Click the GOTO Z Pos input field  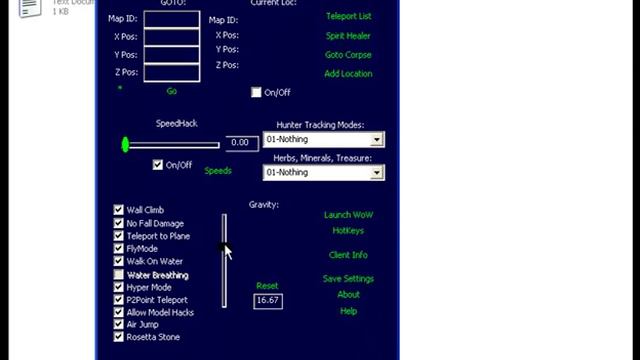pos(172,73)
